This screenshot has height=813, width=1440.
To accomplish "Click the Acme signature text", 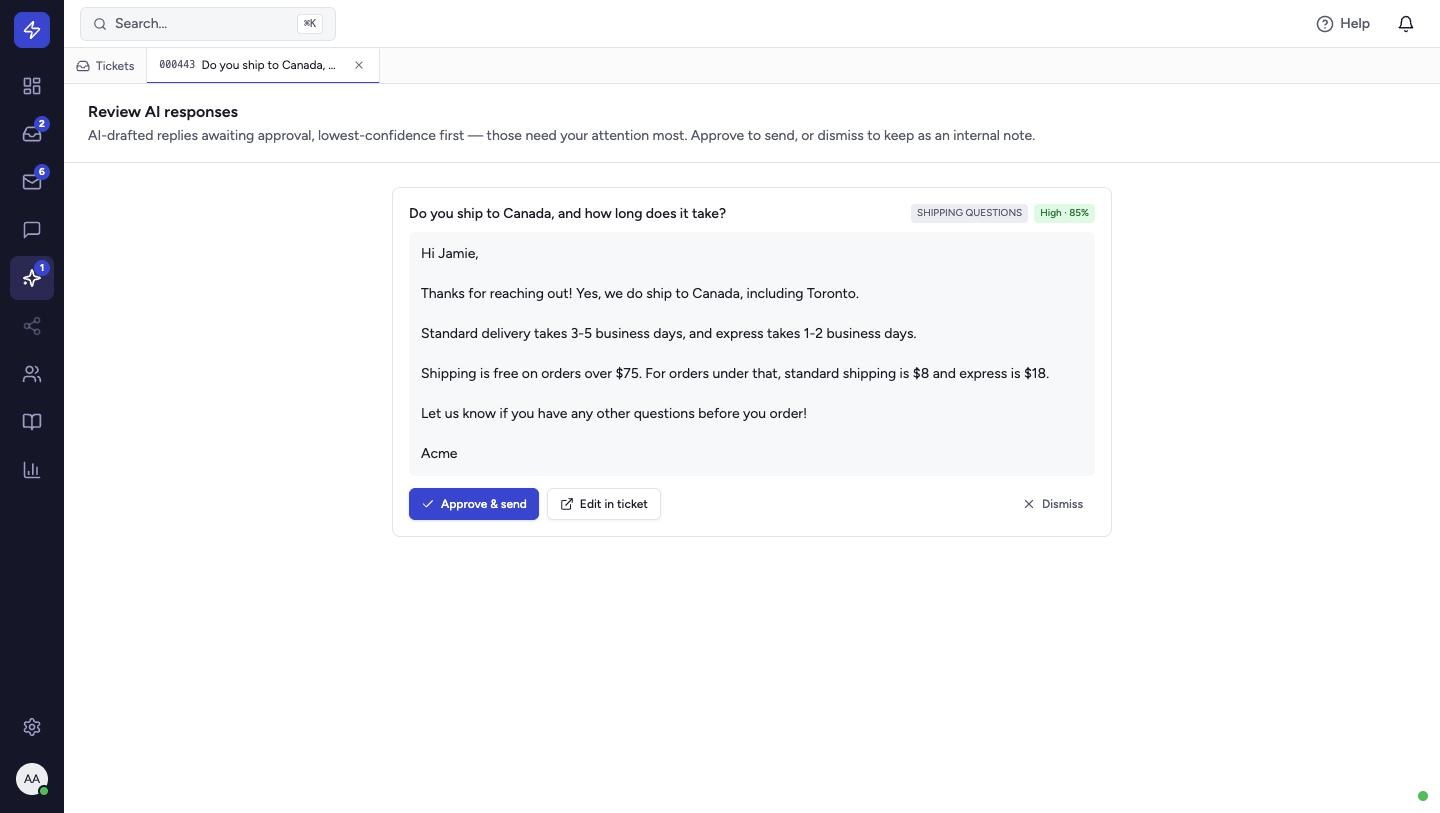I will pyautogui.click(x=439, y=453).
